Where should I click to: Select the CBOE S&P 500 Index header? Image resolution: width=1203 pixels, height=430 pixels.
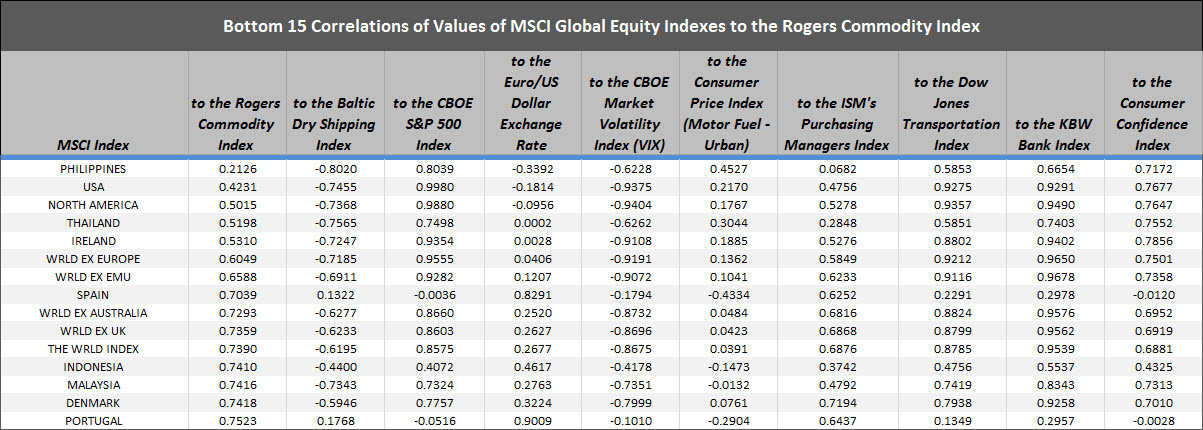[434, 124]
